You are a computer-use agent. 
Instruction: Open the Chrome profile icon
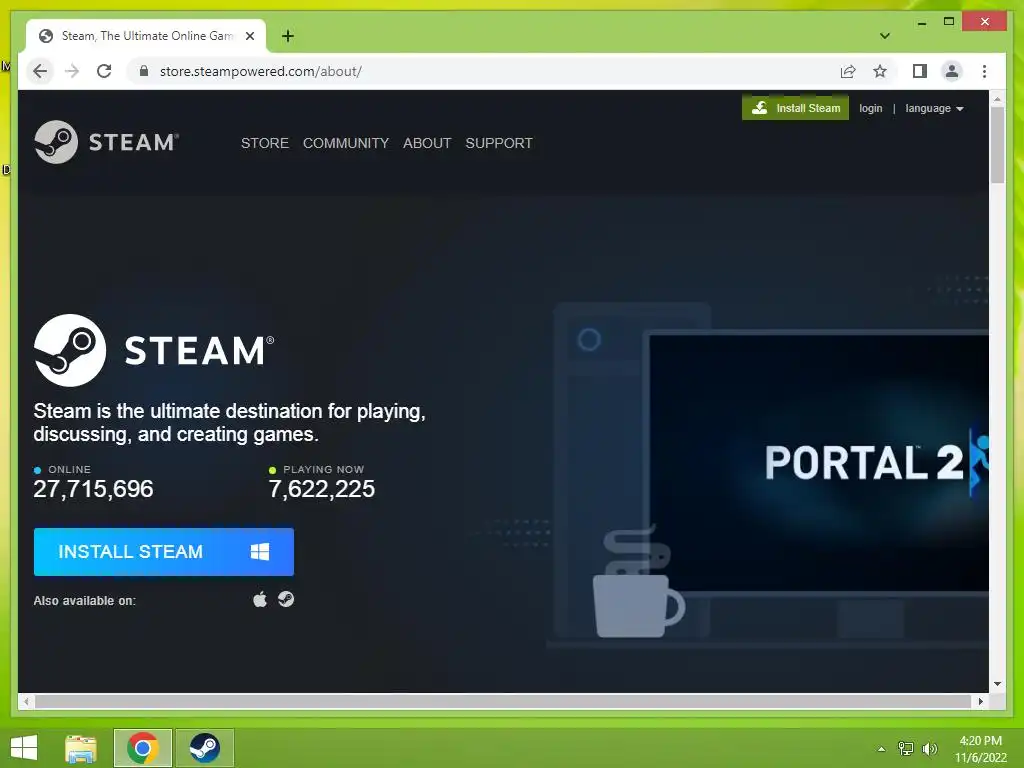coord(952,71)
